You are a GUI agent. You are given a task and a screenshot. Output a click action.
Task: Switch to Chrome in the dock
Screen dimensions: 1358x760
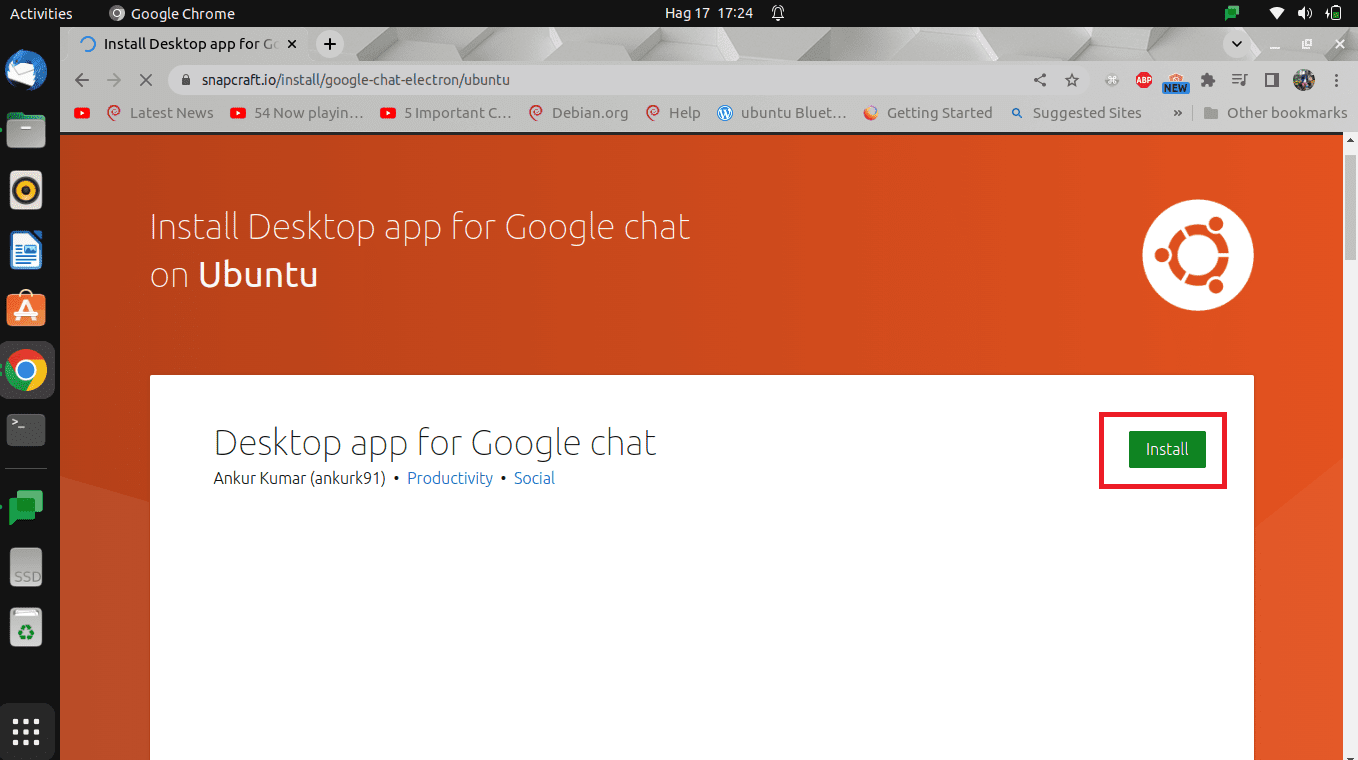[26, 371]
